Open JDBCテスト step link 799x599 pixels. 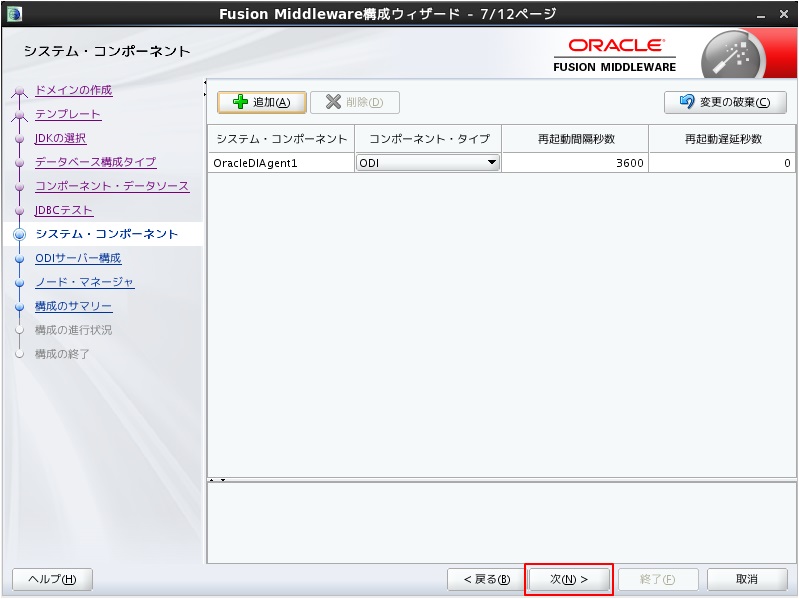pyautogui.click(x=64, y=210)
